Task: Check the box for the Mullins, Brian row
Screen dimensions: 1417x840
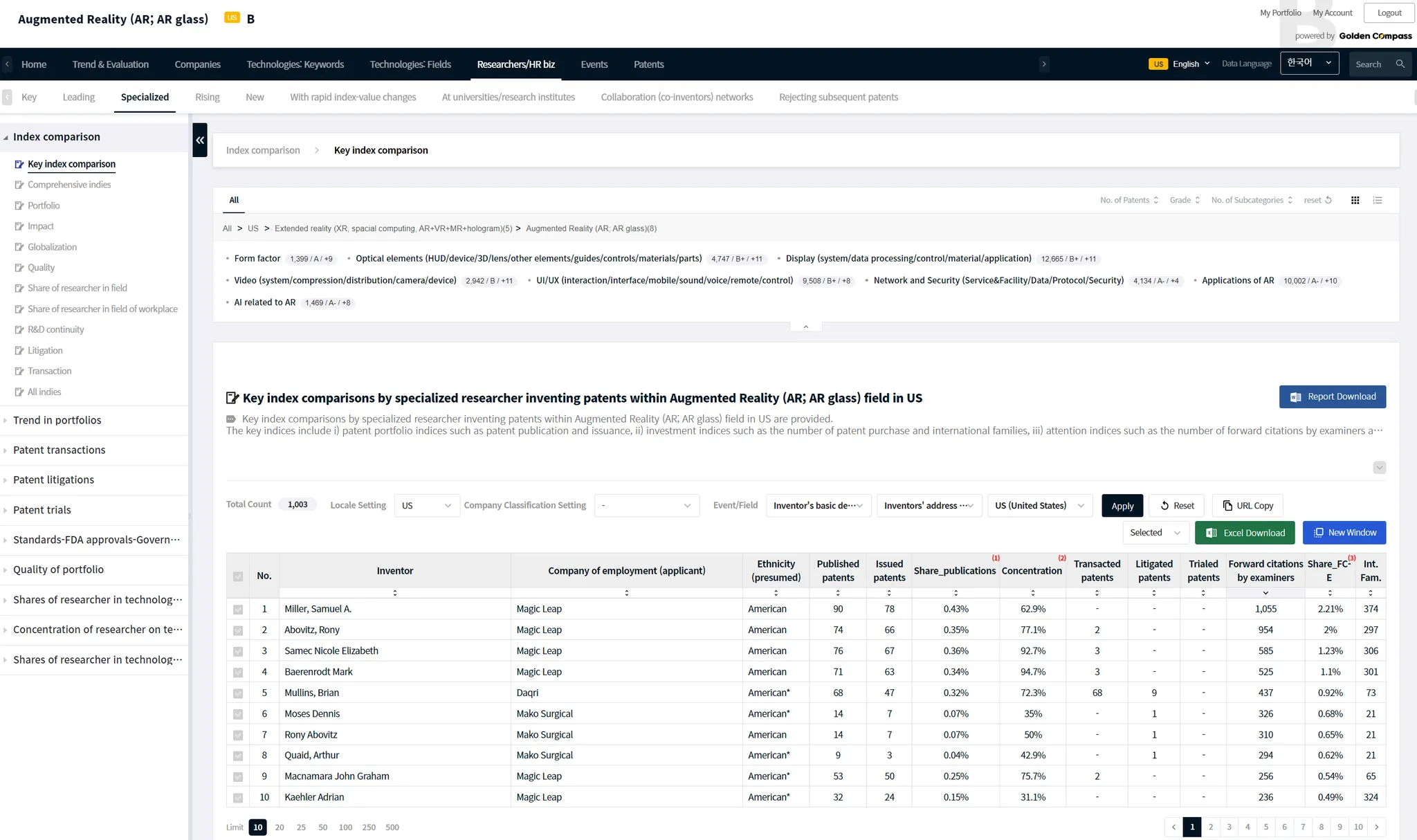Action: pos(238,693)
